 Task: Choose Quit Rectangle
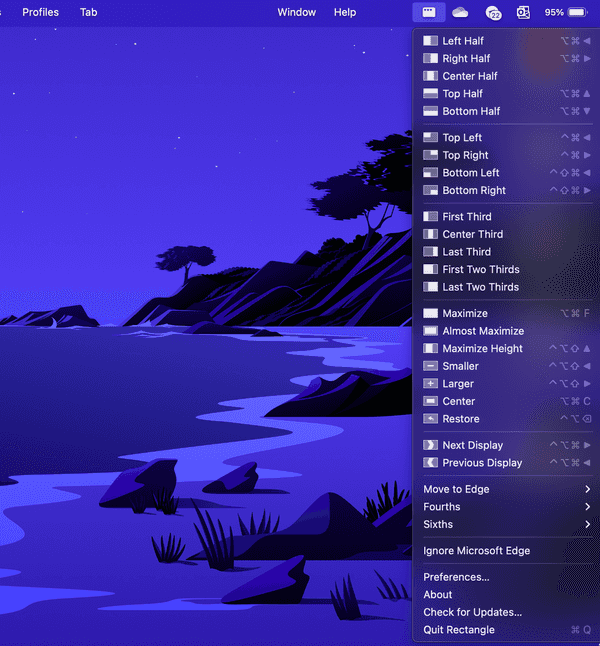507,630
